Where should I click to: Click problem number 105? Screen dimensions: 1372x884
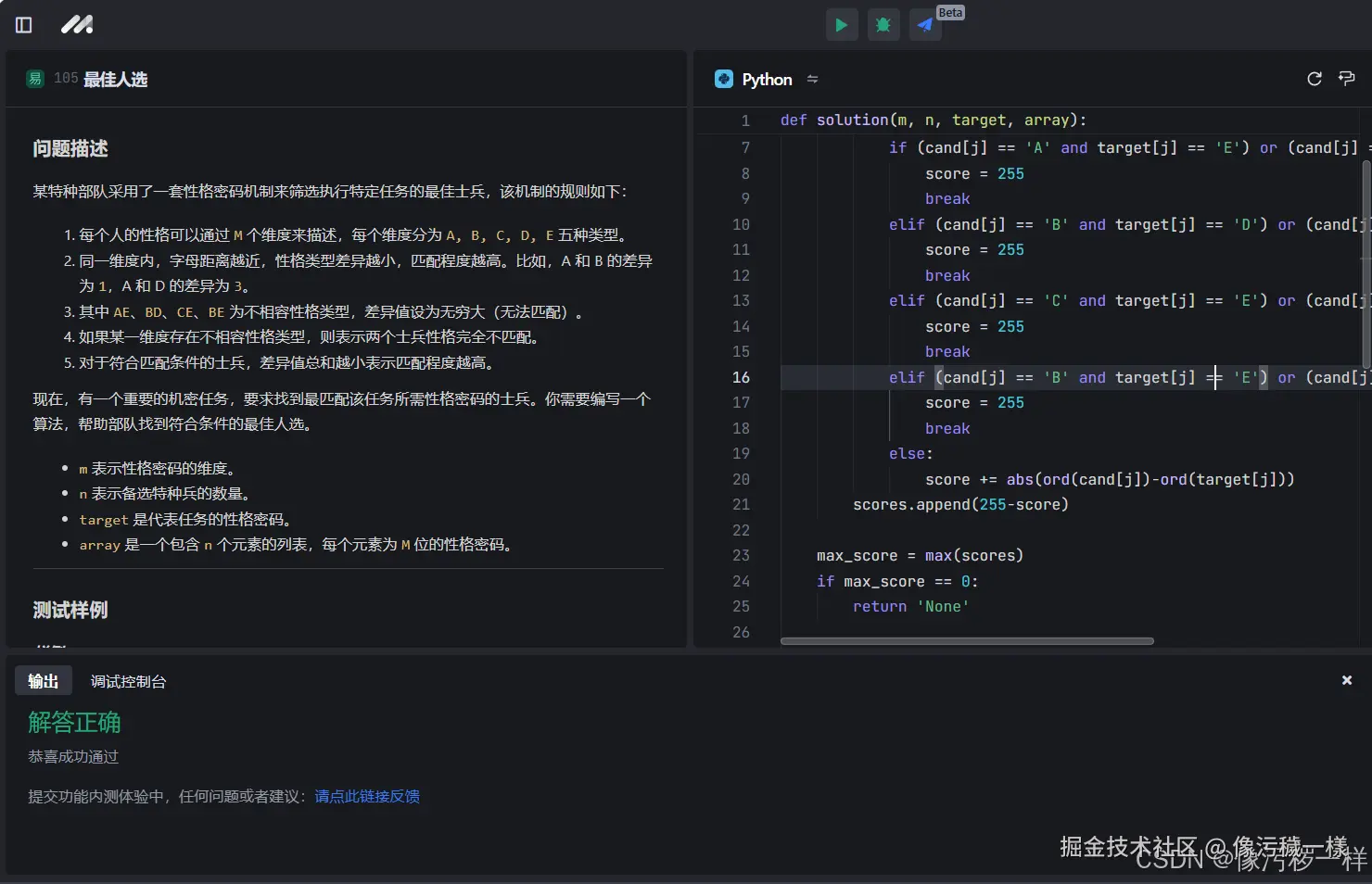click(66, 78)
